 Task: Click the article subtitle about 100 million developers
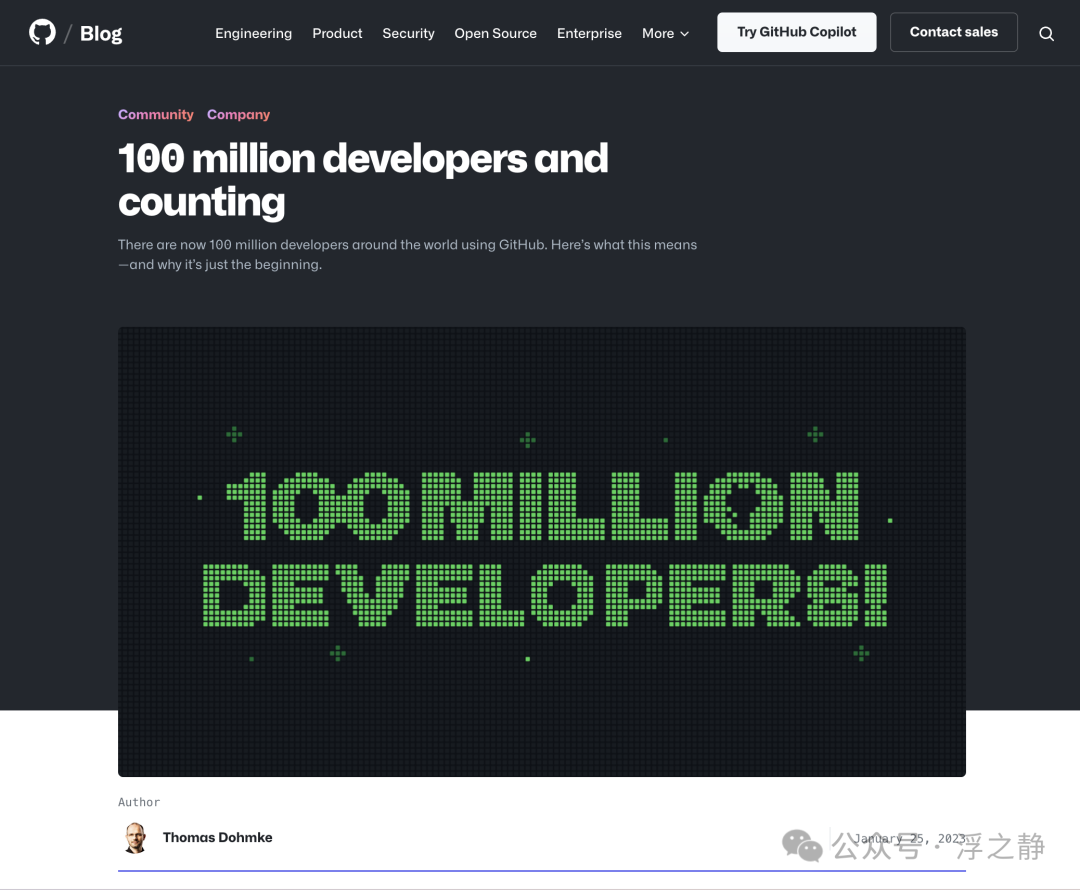[407, 254]
